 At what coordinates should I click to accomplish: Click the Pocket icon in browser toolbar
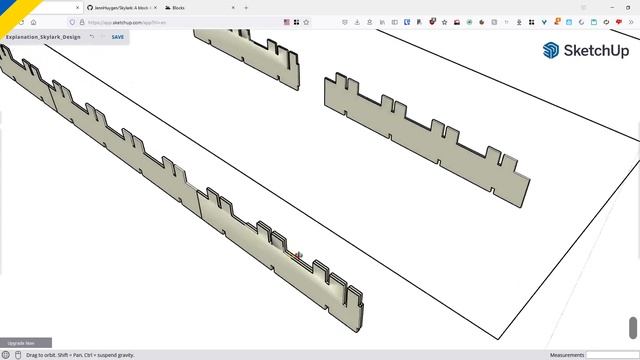[x=345, y=22]
